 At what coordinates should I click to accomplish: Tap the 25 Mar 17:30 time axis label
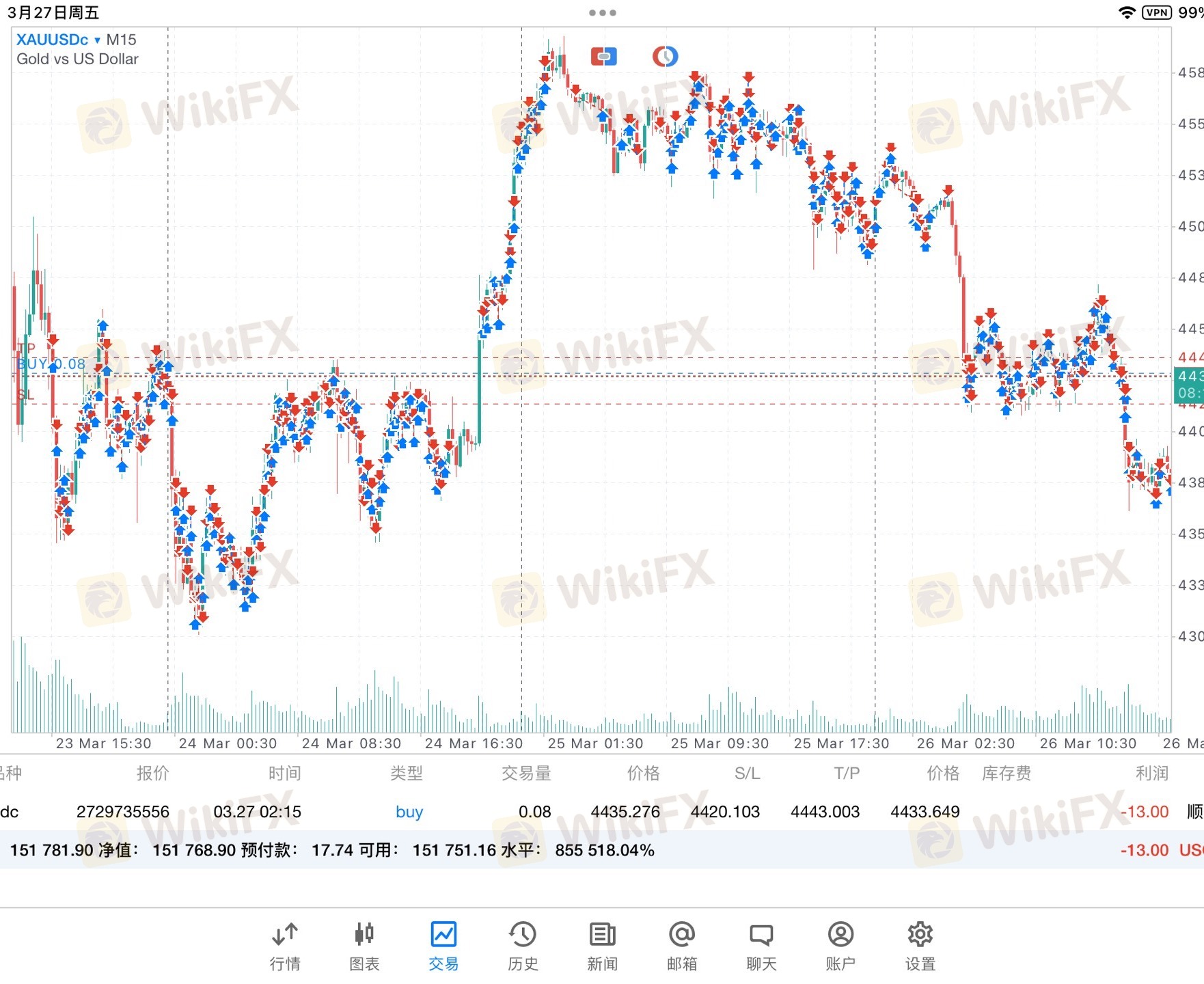841,743
